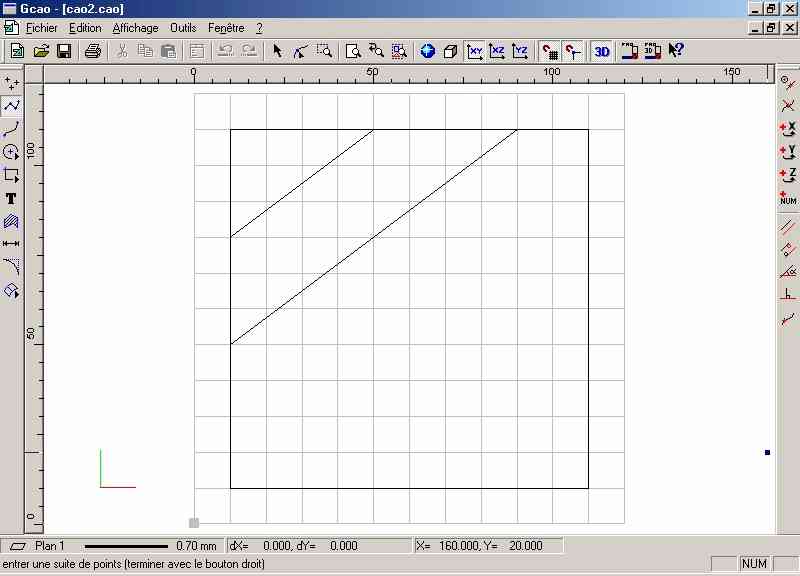Viewport: 800px width, 576px height.
Task: Open the Outils menu
Action: tap(183, 28)
